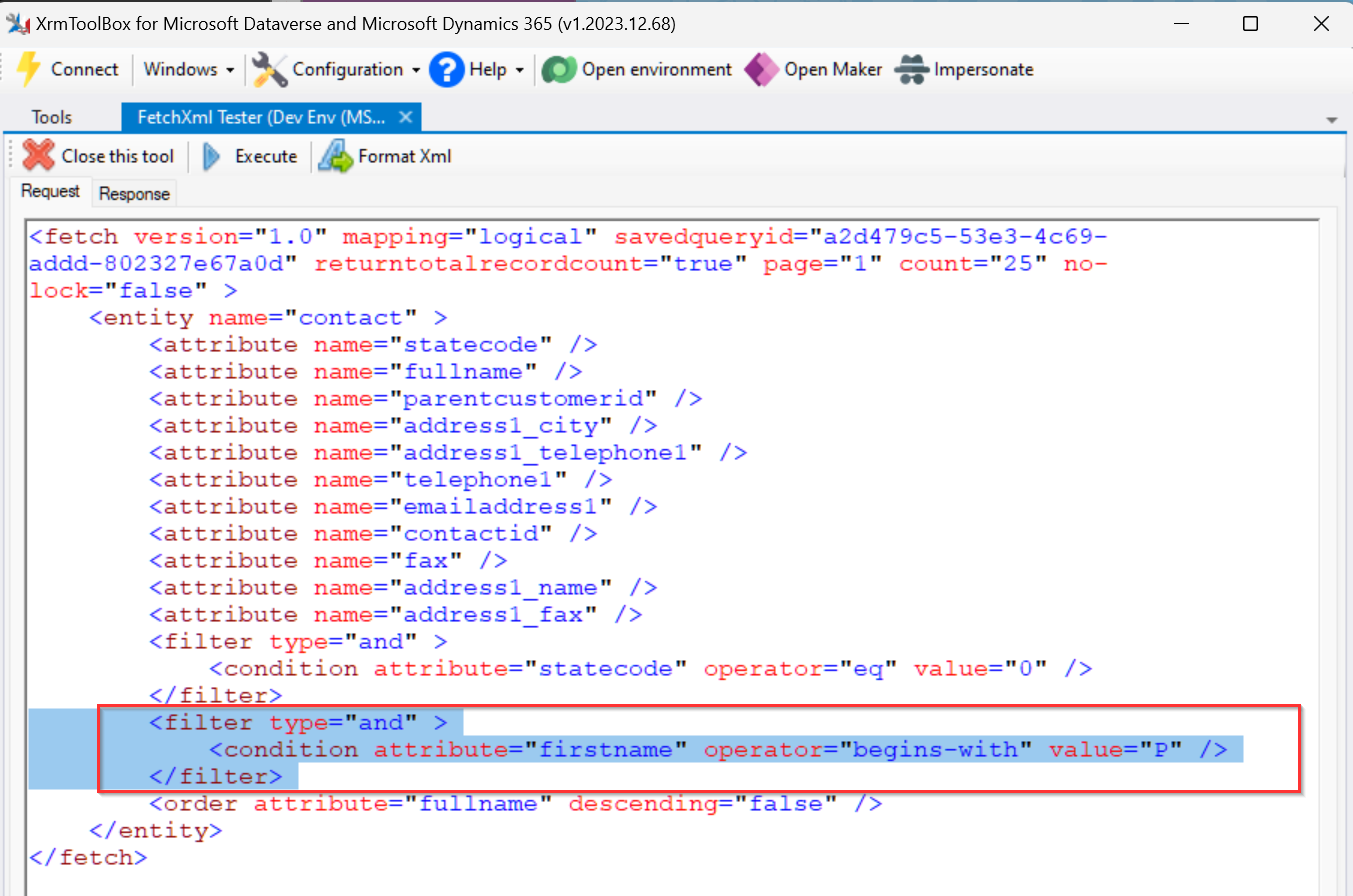The width and height of the screenshot is (1353, 896).
Task: Click the Execute play icon
Action: 211,156
